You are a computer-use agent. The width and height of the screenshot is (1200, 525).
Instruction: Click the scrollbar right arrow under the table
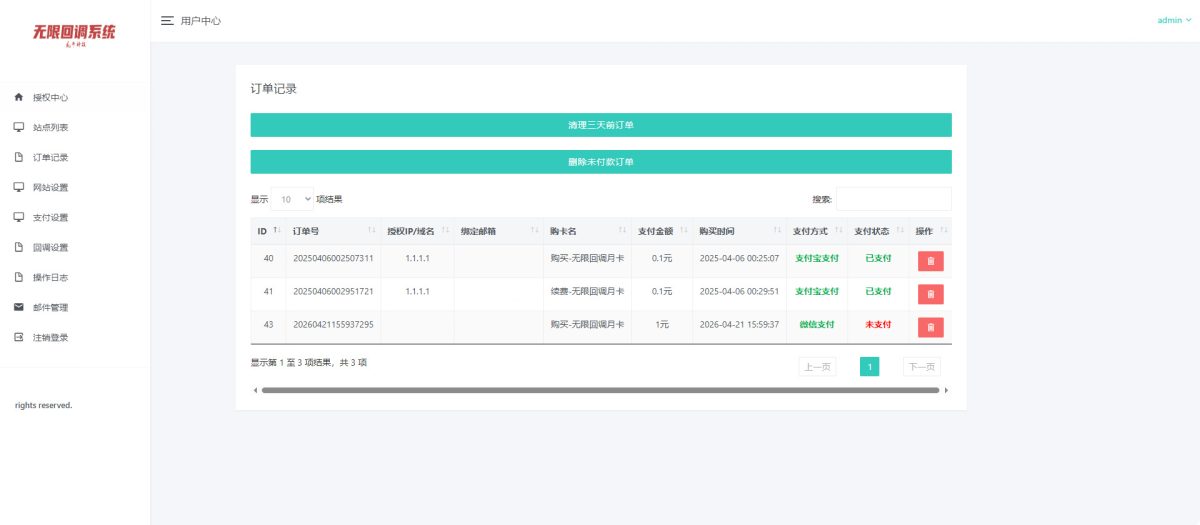point(946,390)
